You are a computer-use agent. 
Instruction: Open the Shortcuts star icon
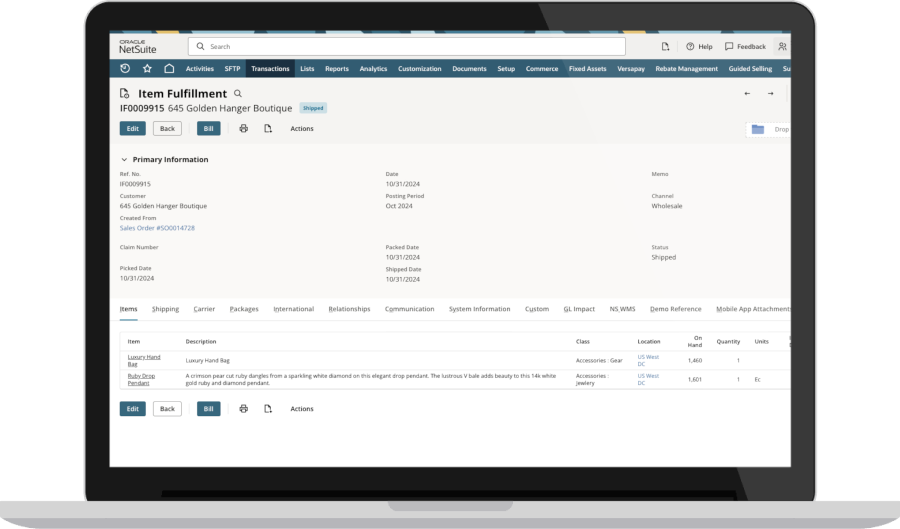tap(147, 69)
